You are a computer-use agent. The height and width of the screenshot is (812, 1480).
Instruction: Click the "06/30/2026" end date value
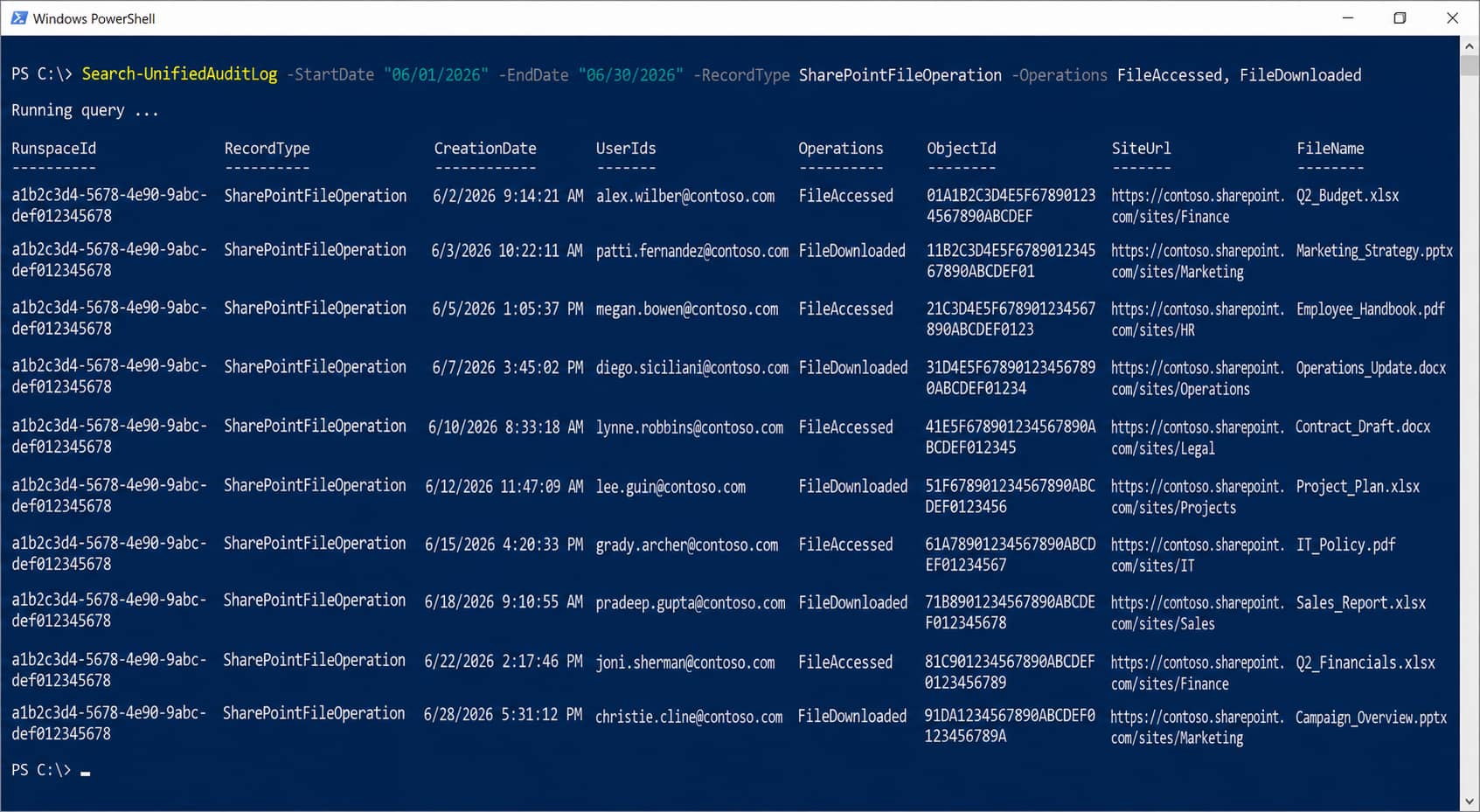click(630, 75)
